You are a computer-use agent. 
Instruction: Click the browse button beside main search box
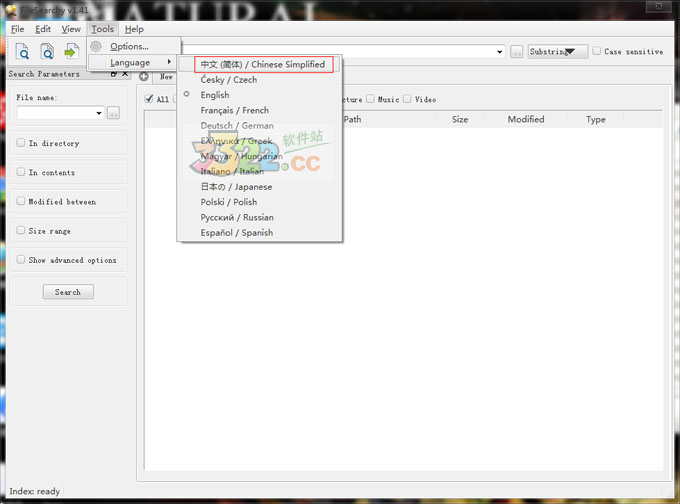(x=516, y=52)
